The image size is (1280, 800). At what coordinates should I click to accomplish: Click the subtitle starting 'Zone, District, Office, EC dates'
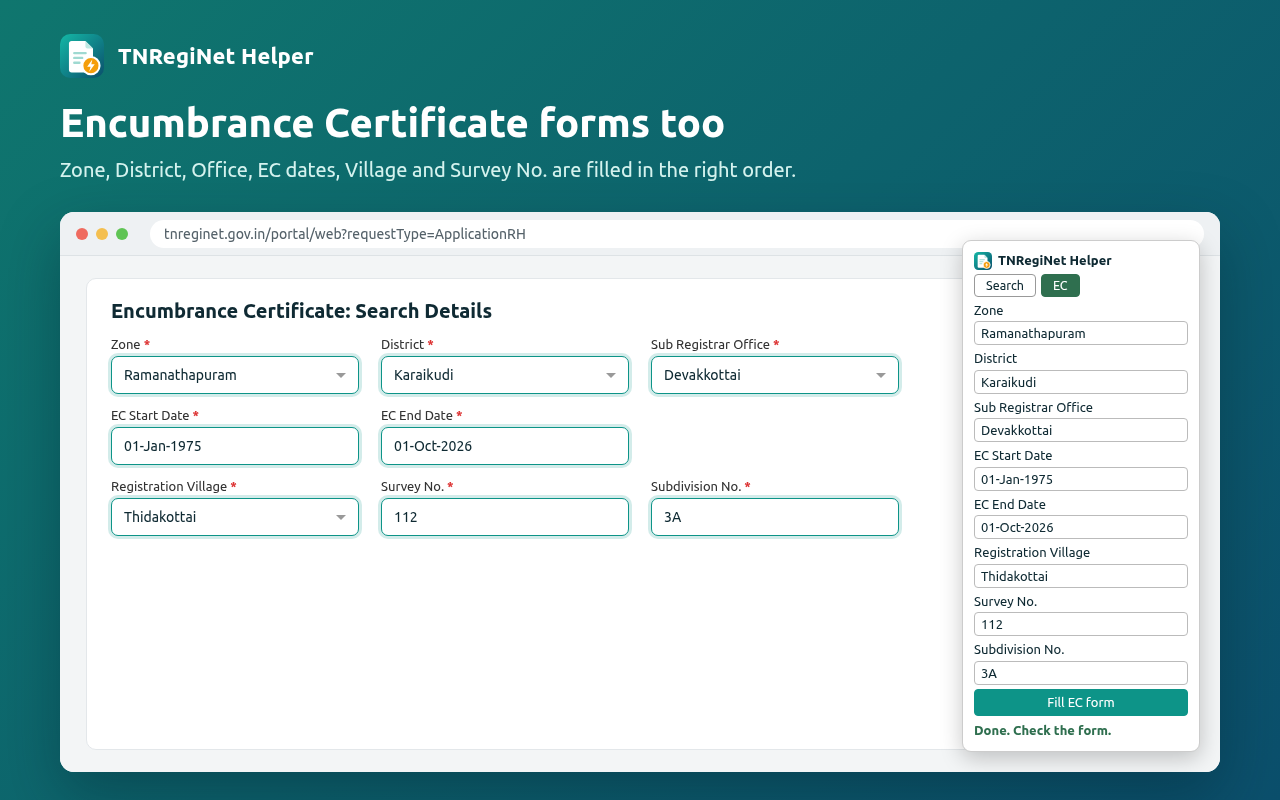tap(428, 170)
